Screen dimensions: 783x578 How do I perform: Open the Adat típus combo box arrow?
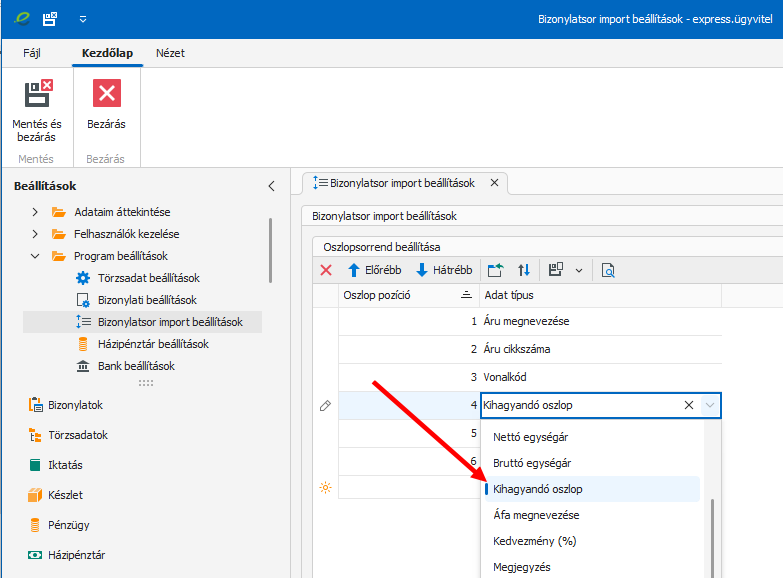(x=710, y=405)
